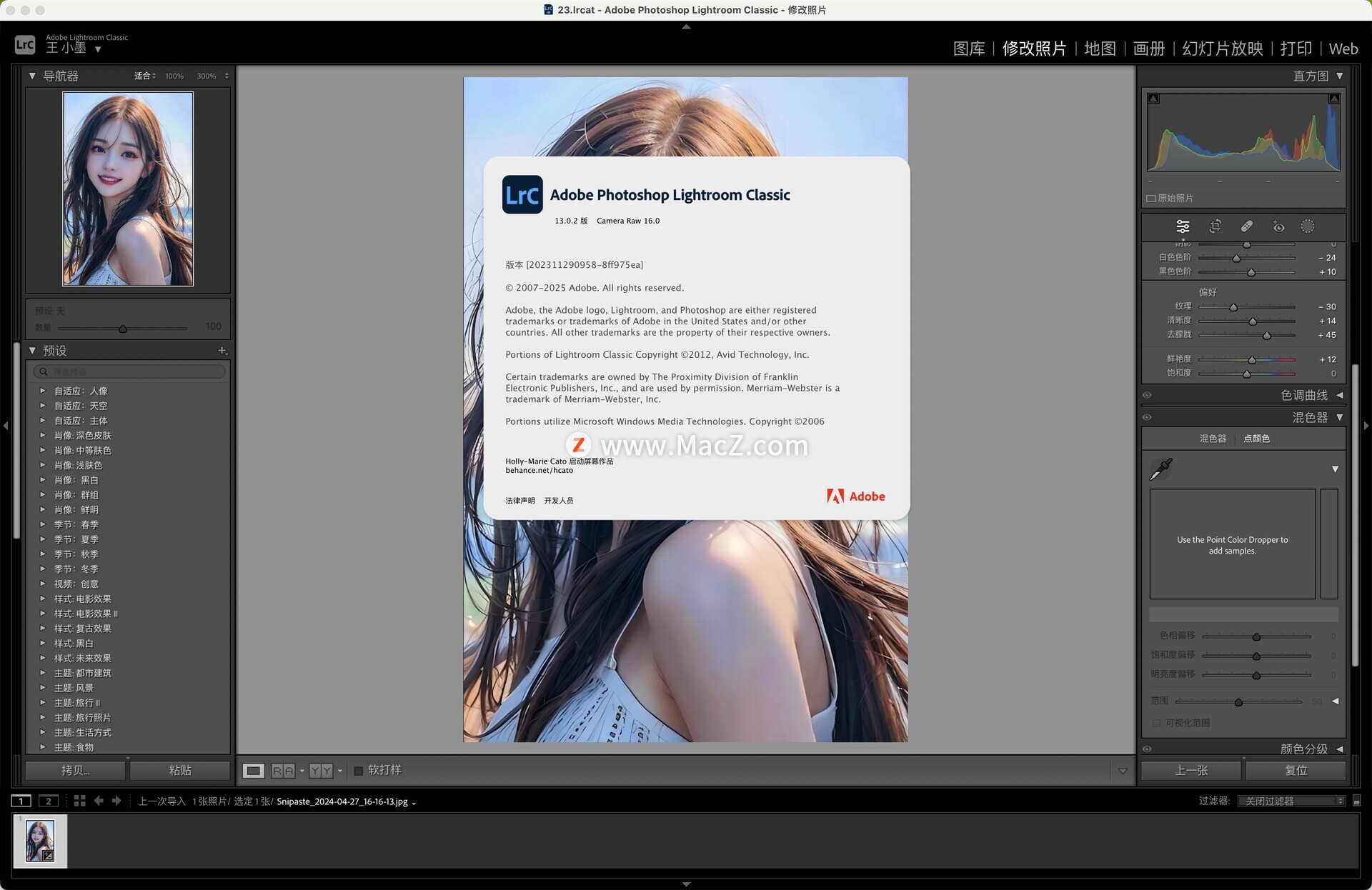The height and width of the screenshot is (890, 1372).
Task: Pick the Point Color dropper tool
Action: (x=1160, y=469)
